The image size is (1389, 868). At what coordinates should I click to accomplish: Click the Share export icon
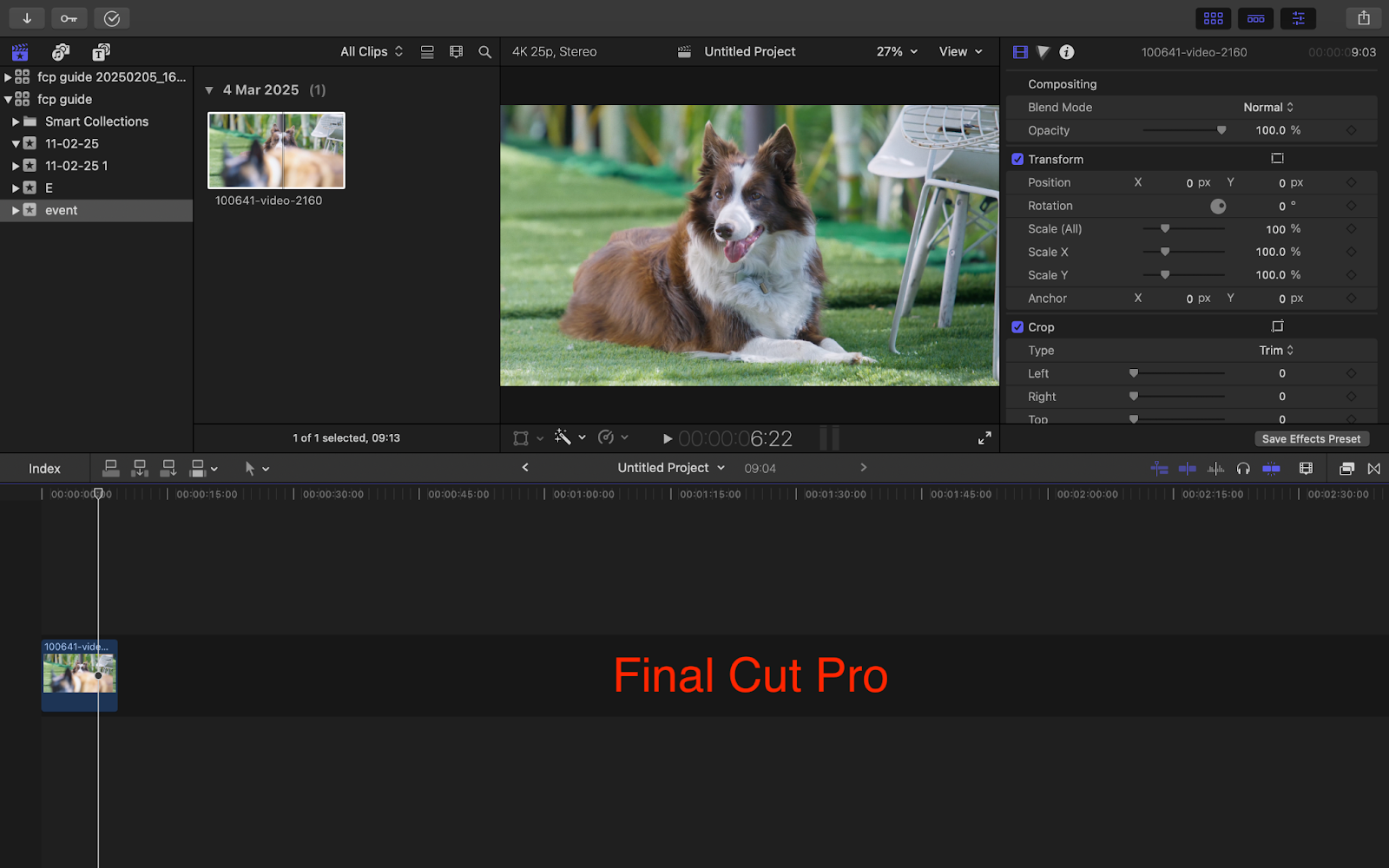1364,18
